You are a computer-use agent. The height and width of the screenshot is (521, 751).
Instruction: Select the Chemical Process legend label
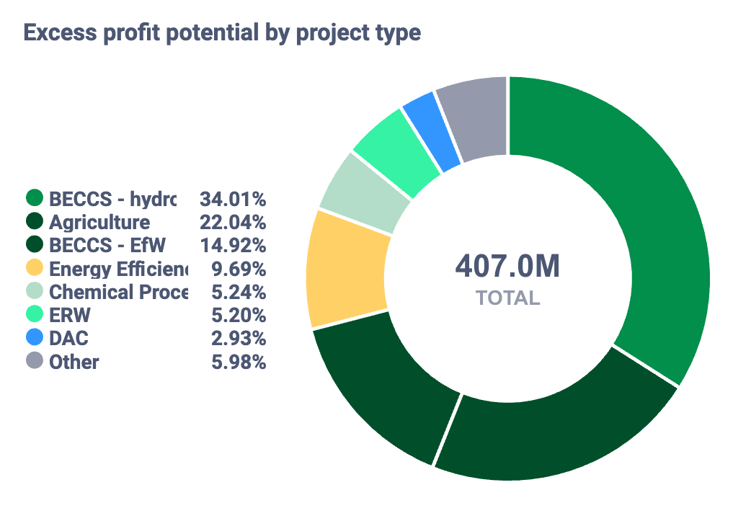pyautogui.click(x=118, y=292)
